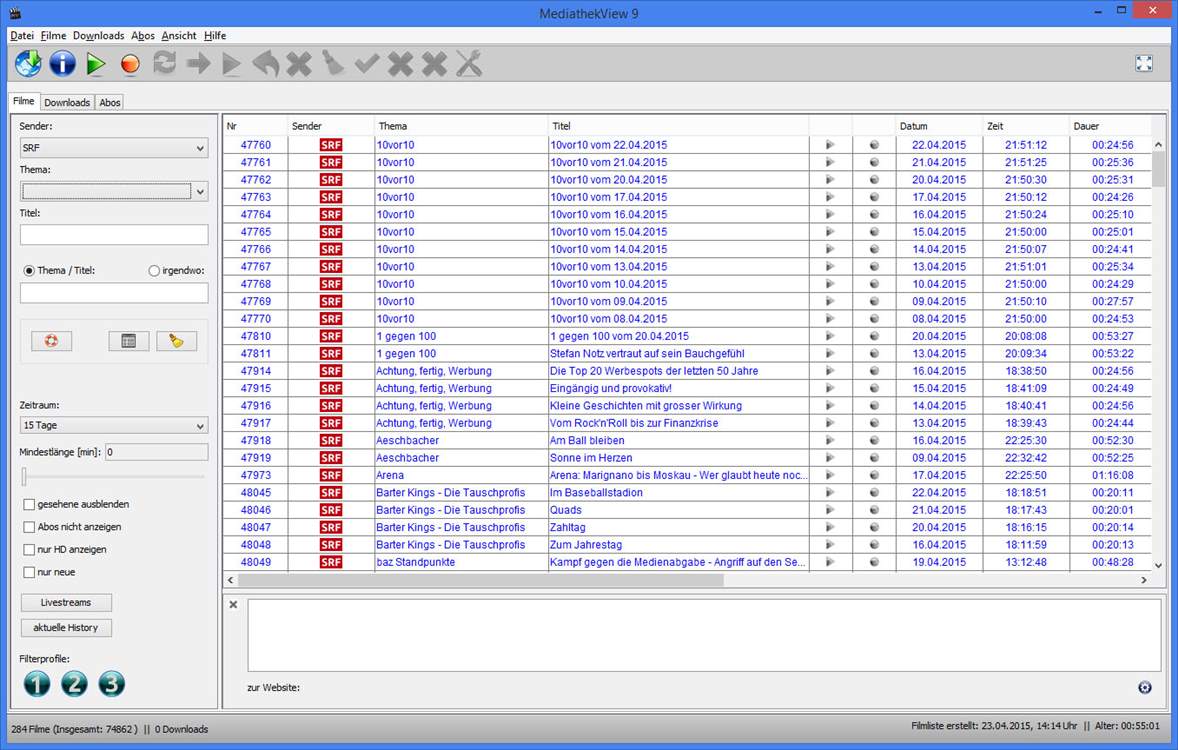Record the film 'Quads'
The width and height of the screenshot is (1178, 750).
(874, 510)
